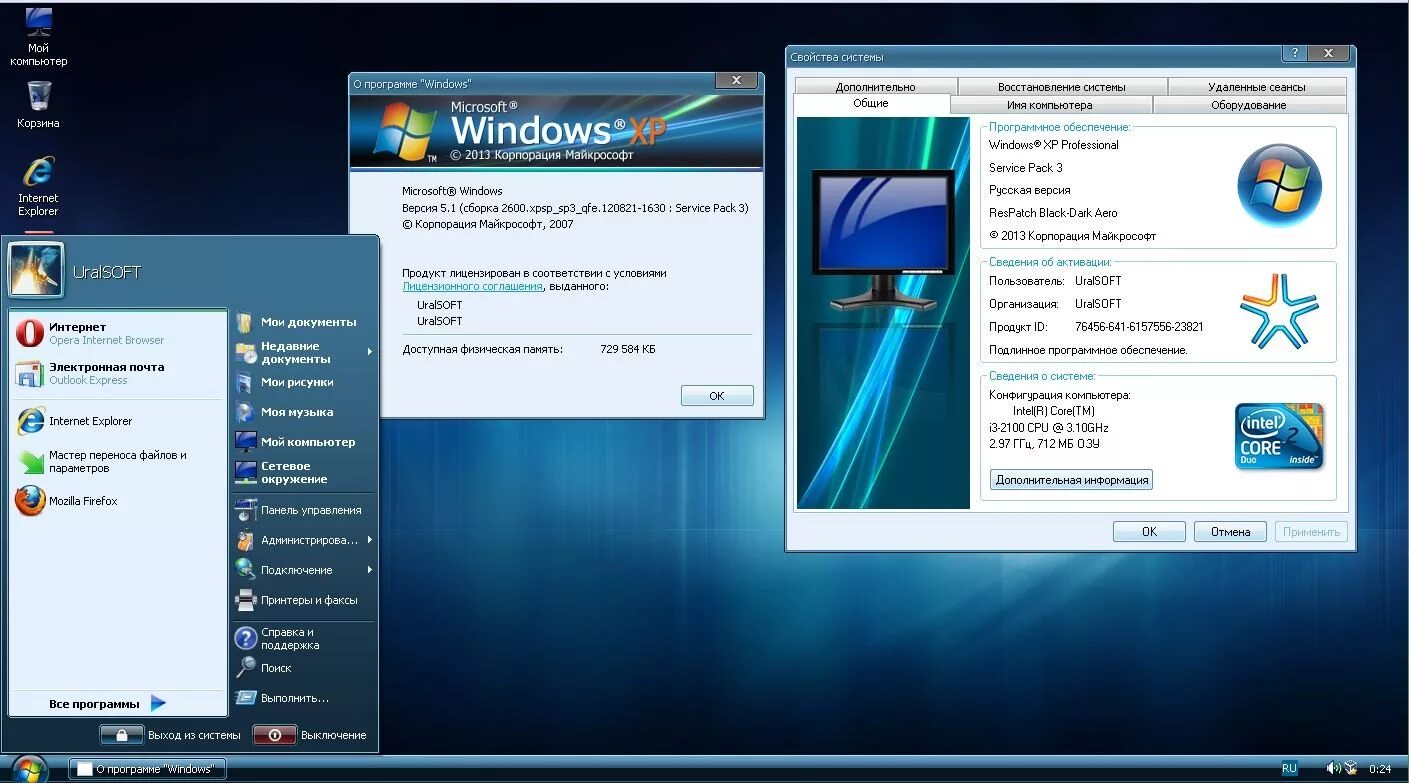Expand Администрирование submenu arrow
This screenshot has height=783, width=1409.
coord(369,540)
